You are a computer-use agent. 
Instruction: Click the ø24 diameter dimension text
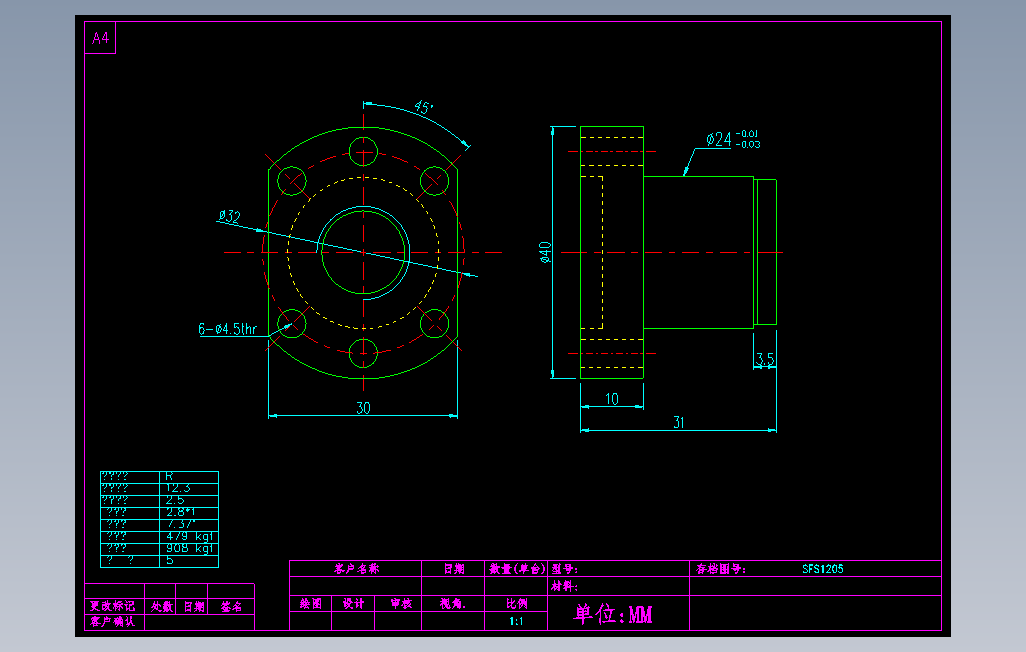coord(718,139)
